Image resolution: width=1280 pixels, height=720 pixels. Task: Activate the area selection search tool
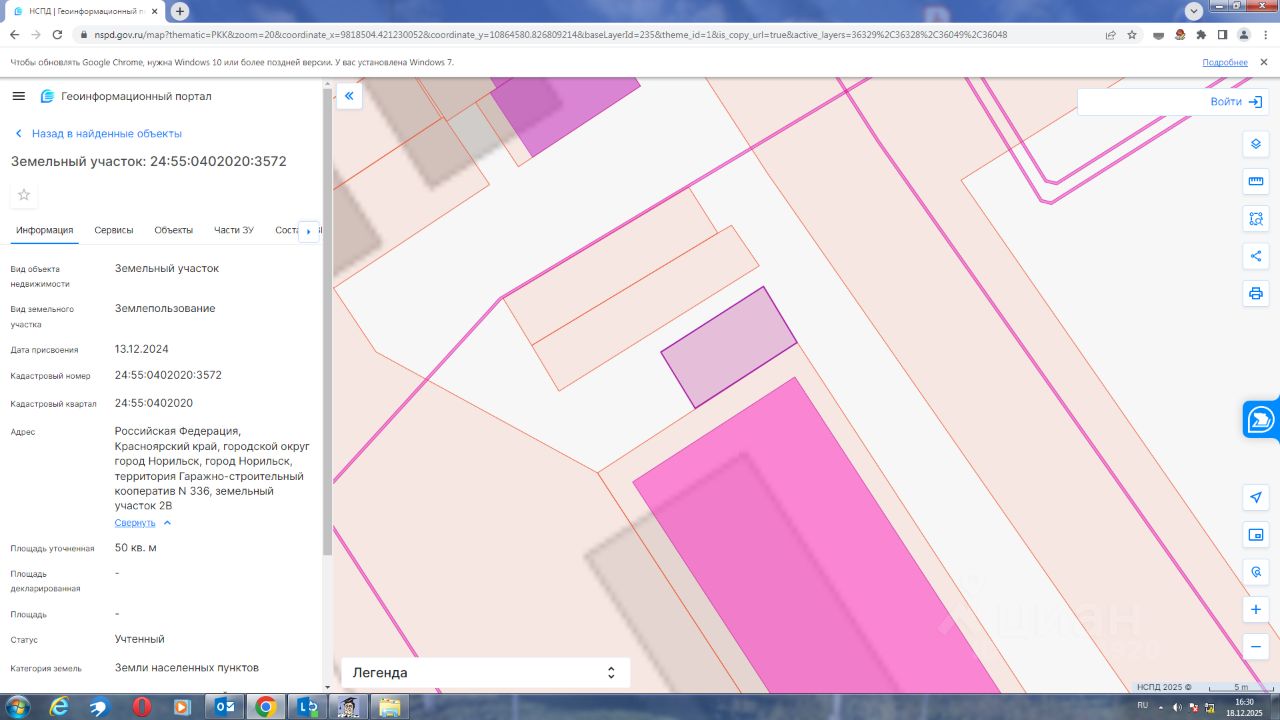(x=1256, y=218)
